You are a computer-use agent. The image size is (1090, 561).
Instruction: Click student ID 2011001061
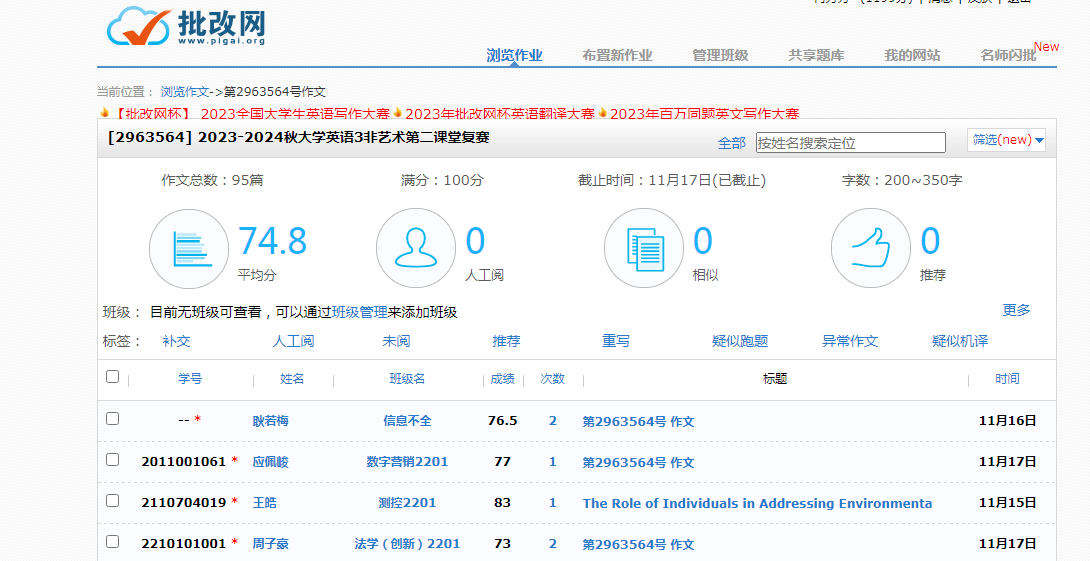(184, 462)
